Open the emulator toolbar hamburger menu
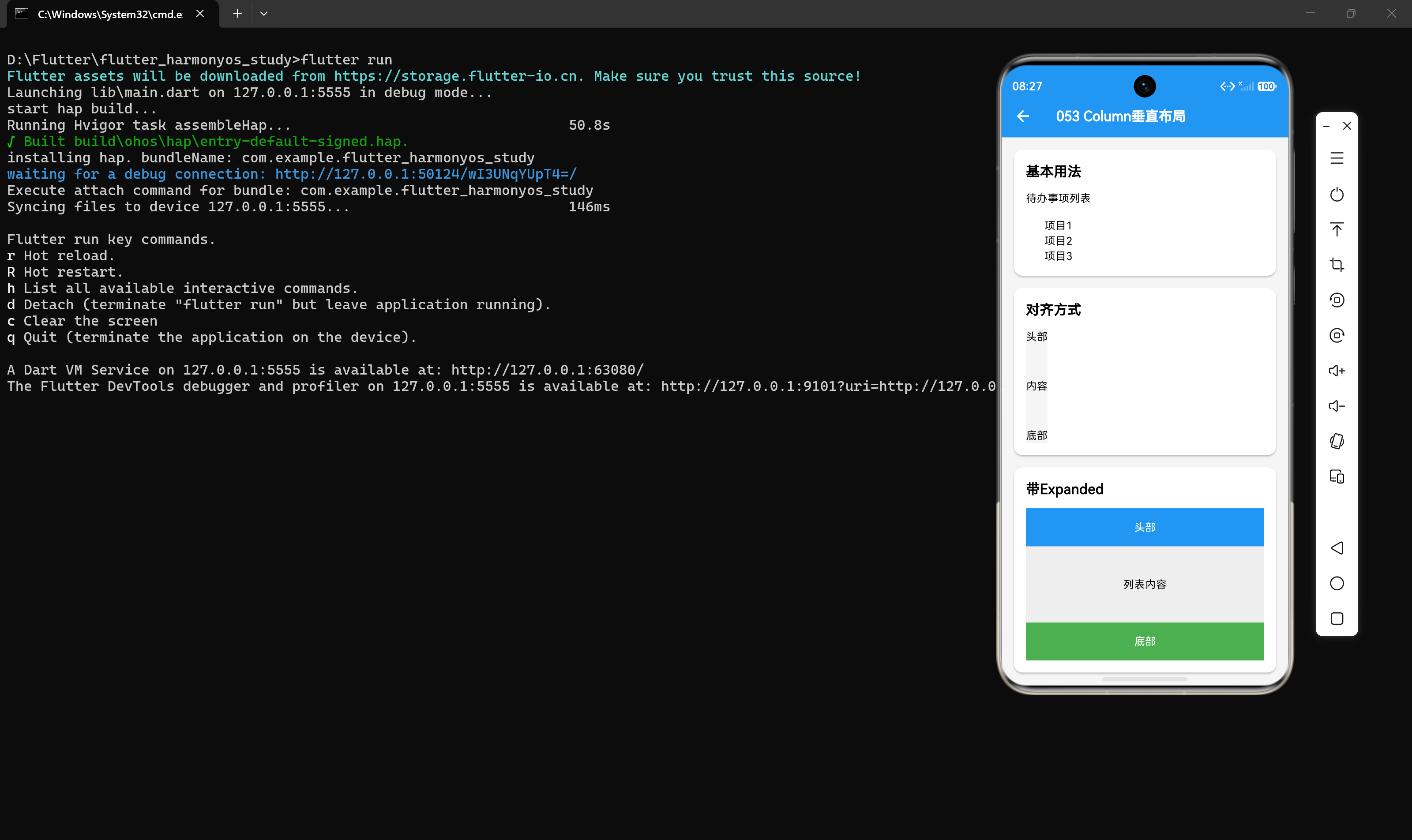Viewport: 1412px width, 840px height. tap(1337, 158)
